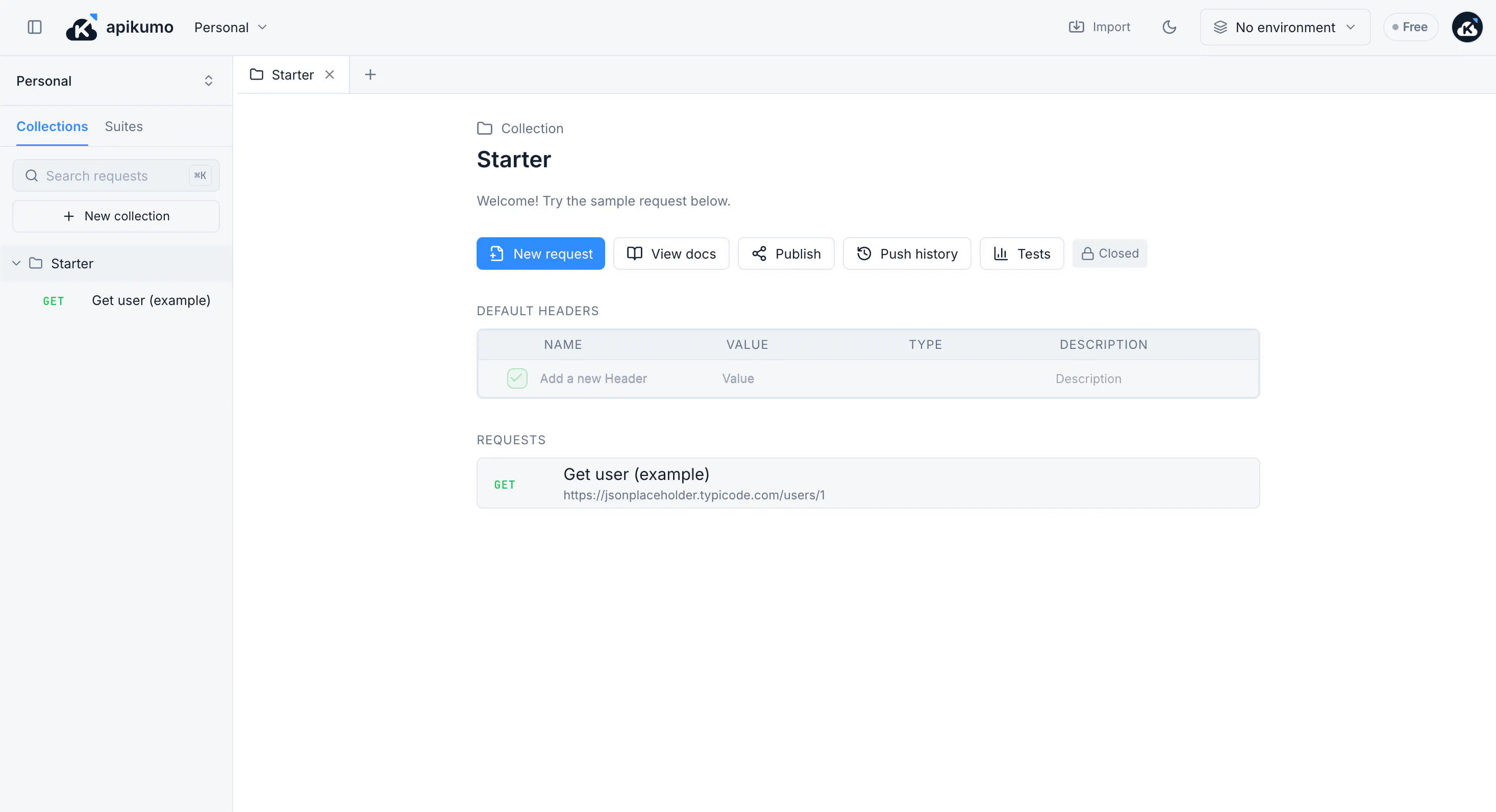Switch to the Suites tab
1496x812 pixels.
(123, 126)
